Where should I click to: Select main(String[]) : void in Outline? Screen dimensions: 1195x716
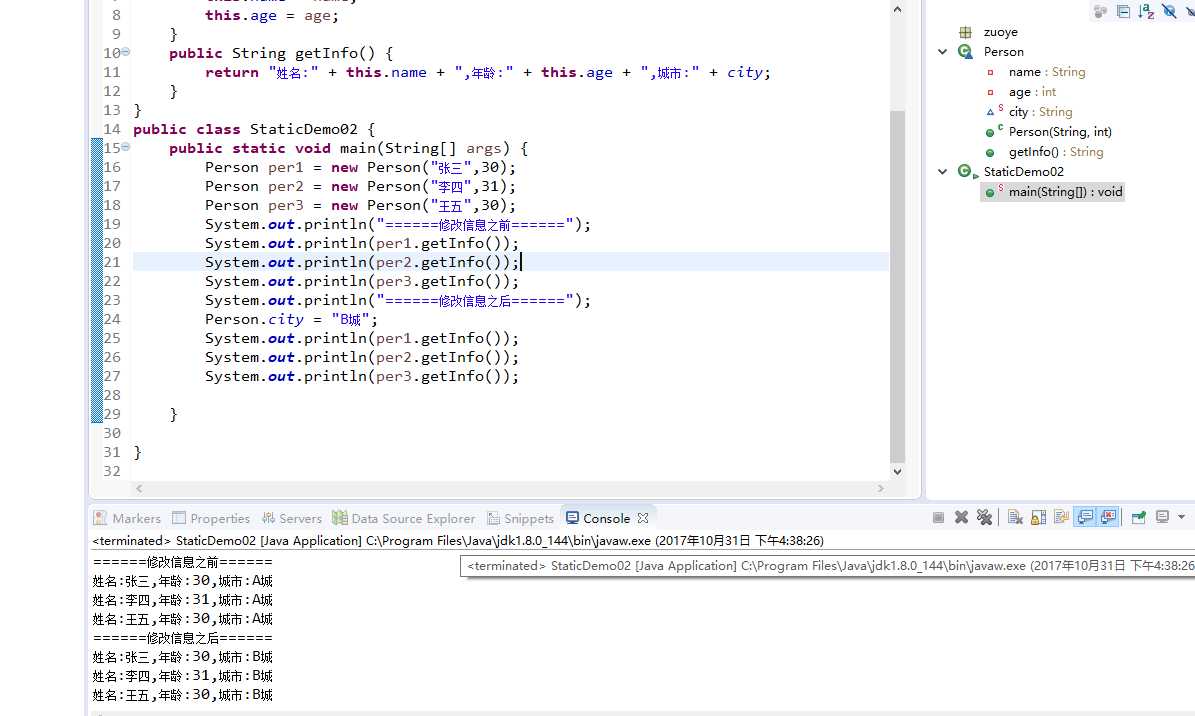[1065, 192]
